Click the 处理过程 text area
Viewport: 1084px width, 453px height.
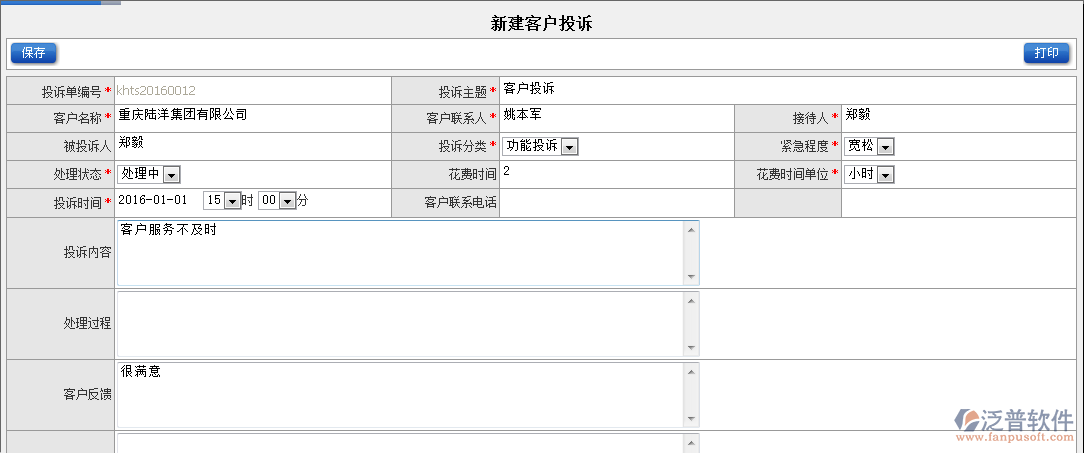400,323
